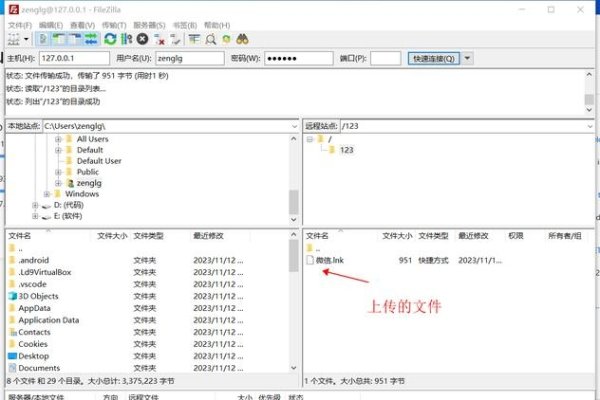Select the .vscode folder row

(147, 284)
